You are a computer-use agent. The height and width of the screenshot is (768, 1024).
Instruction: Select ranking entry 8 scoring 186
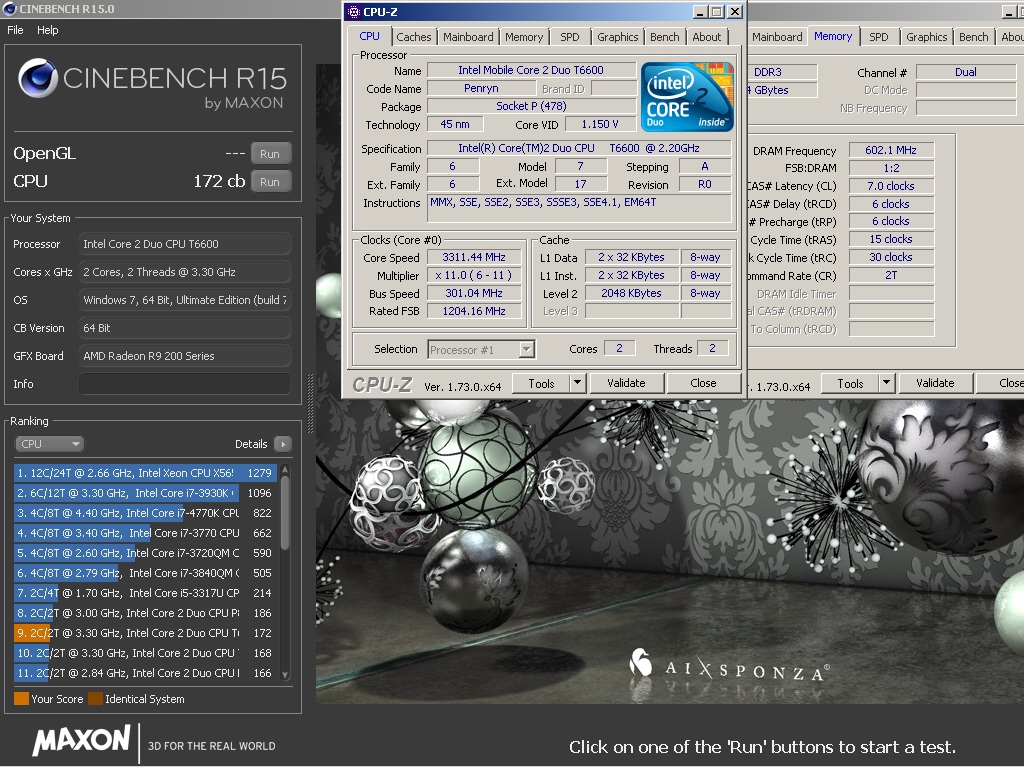coord(145,613)
